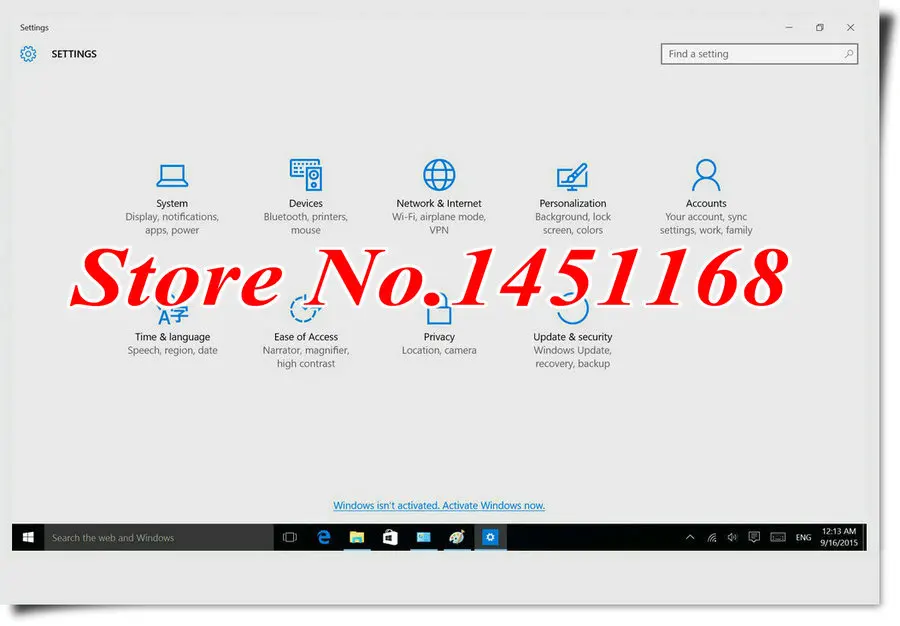900x626 pixels.
Task: Click 'Display, notifications, apps, power' description
Action: click(172, 223)
